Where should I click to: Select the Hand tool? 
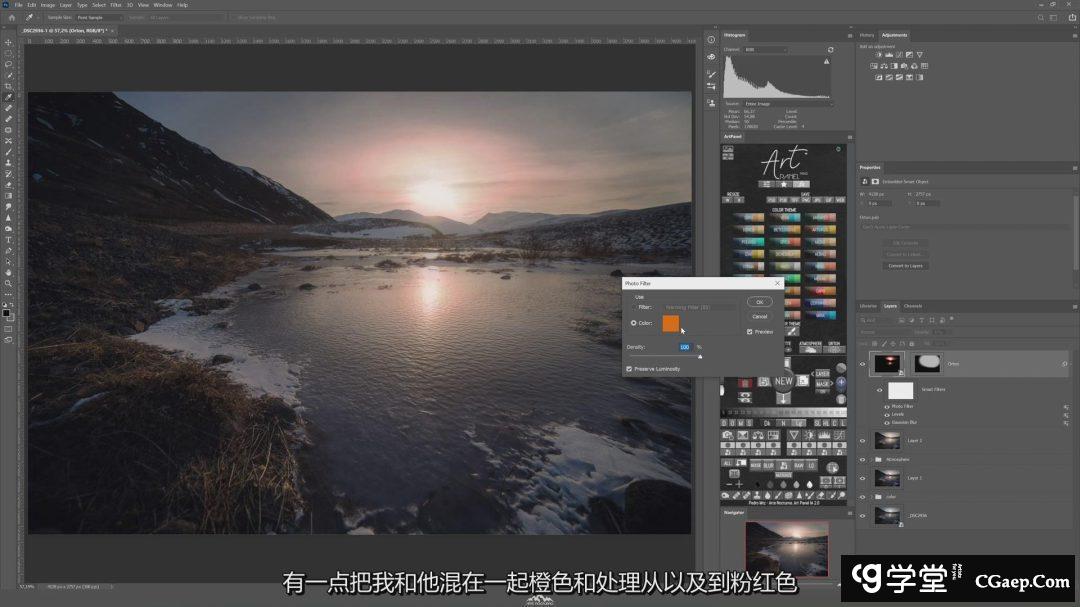click(x=8, y=272)
